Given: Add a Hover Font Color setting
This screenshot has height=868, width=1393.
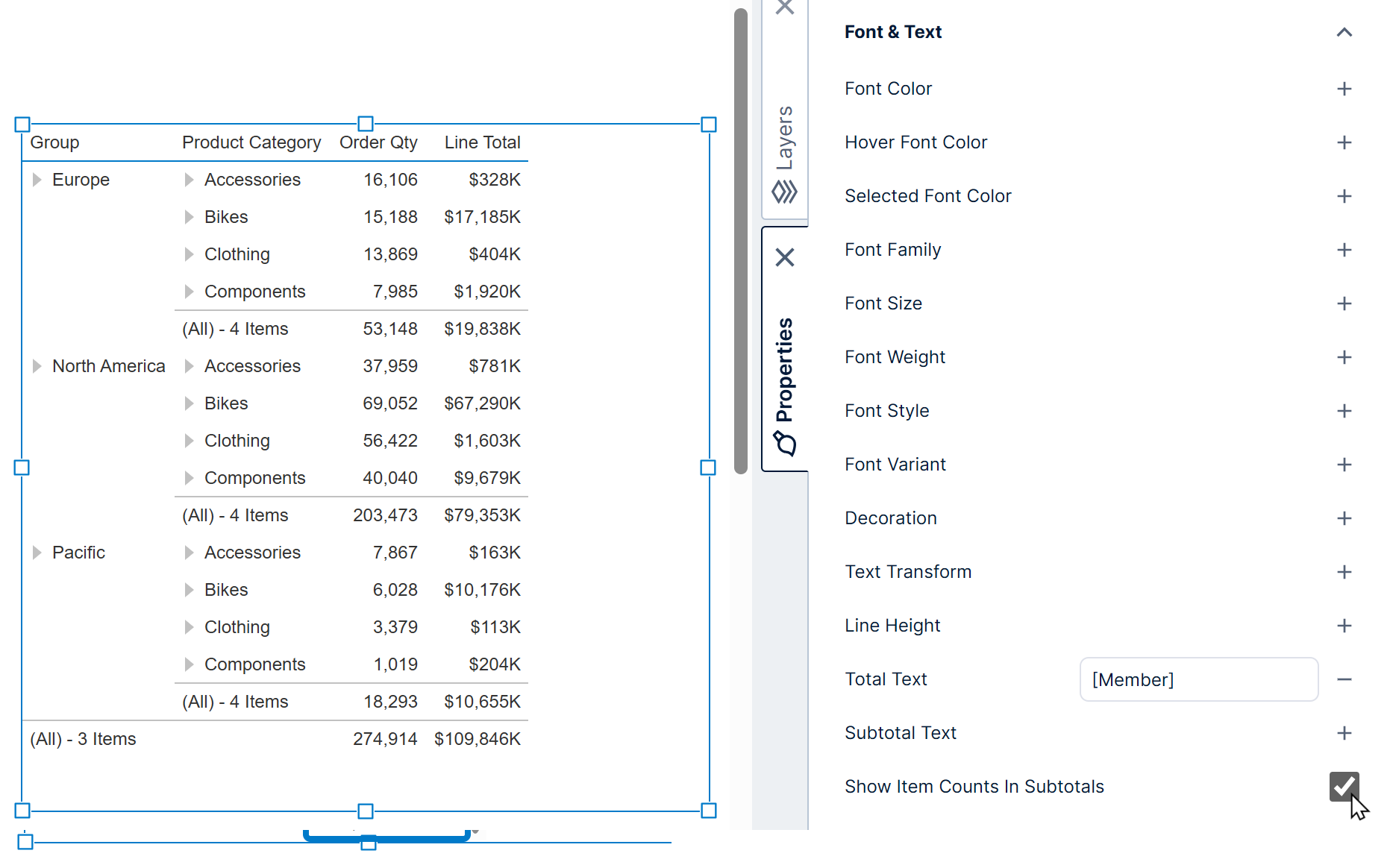Looking at the screenshot, I should pos(1344,142).
